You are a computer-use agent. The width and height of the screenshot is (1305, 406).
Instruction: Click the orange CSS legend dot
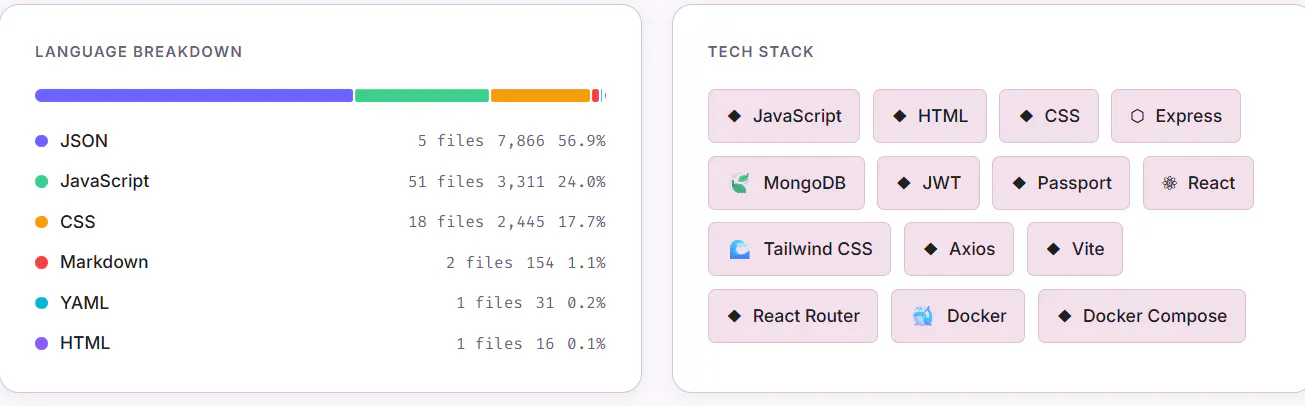41,222
